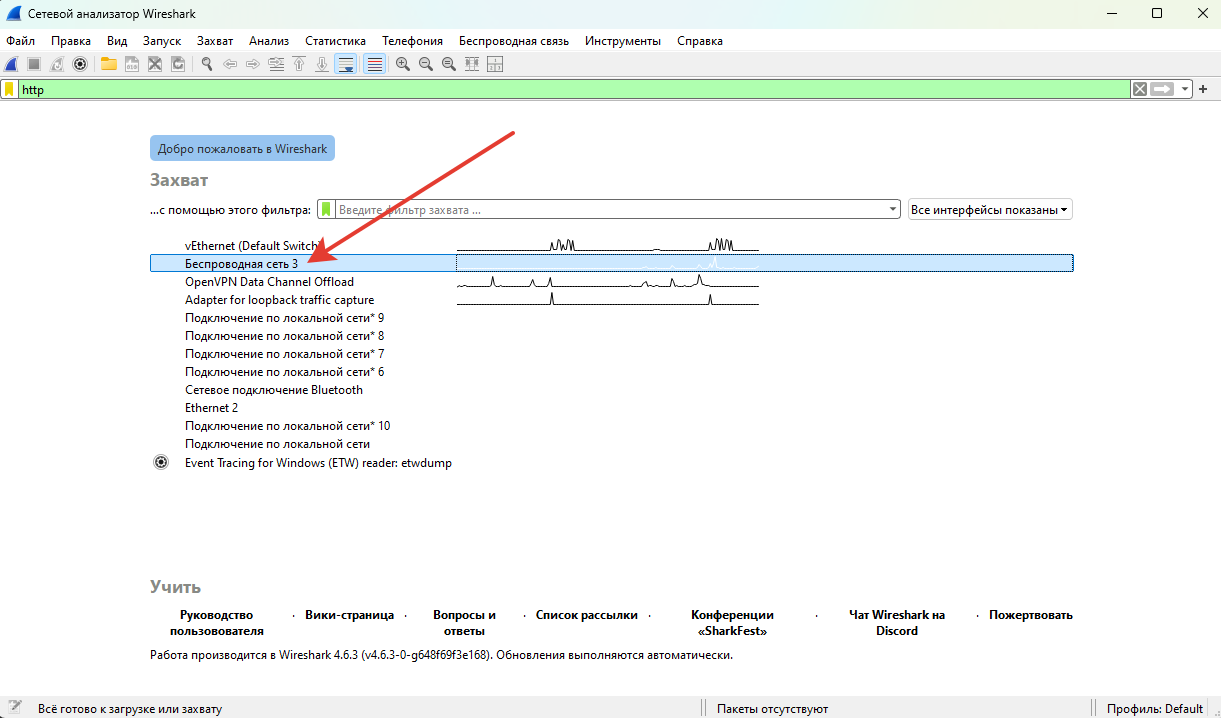The image size is (1221, 718).
Task: Click the go to first packet icon
Action: (299, 64)
